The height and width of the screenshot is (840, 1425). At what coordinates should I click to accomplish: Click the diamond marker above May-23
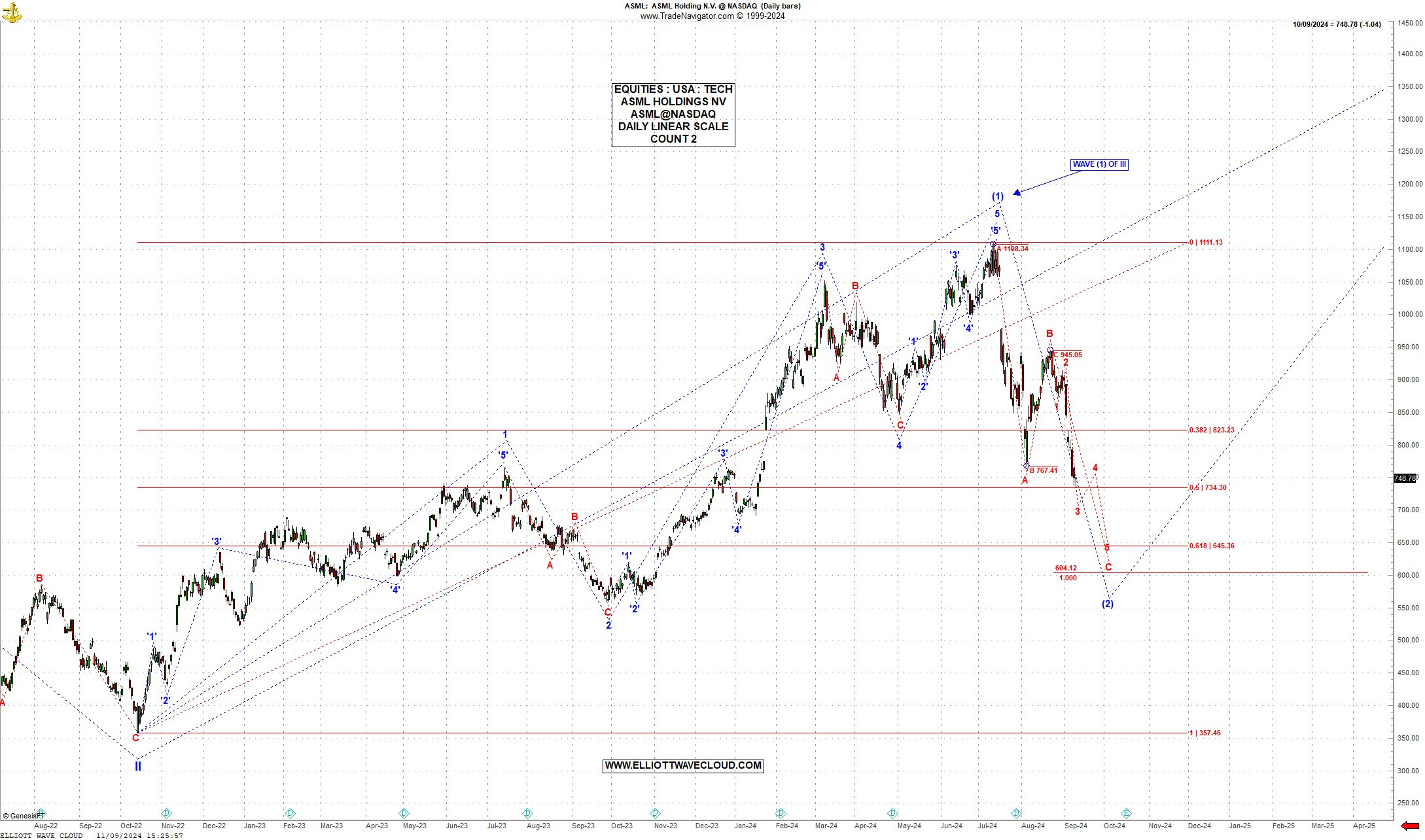(x=404, y=813)
